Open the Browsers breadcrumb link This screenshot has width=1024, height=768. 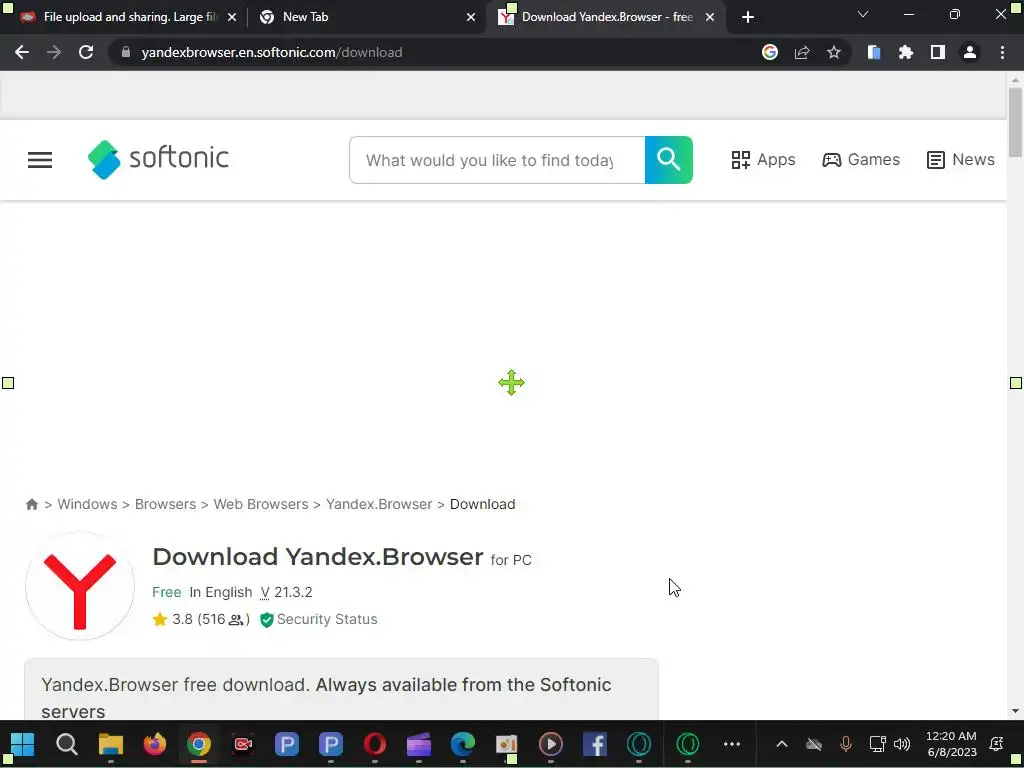click(165, 504)
